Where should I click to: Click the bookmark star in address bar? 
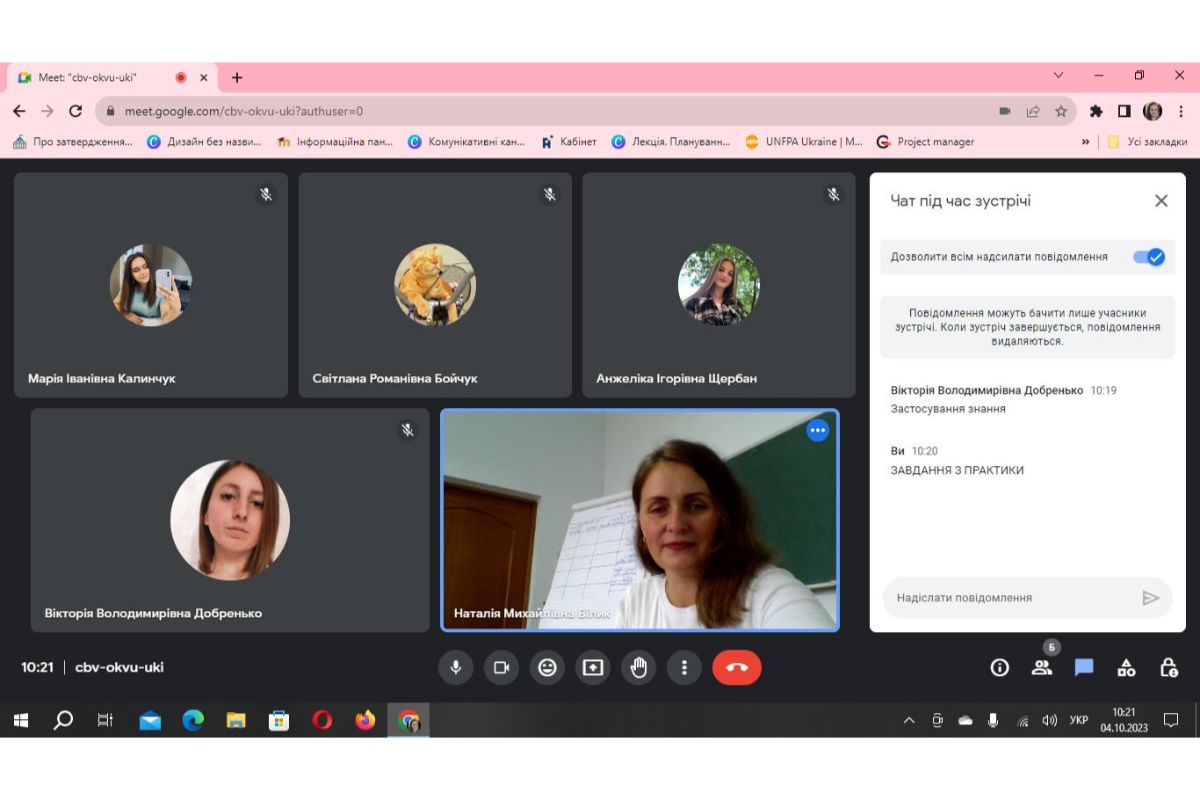(1061, 111)
